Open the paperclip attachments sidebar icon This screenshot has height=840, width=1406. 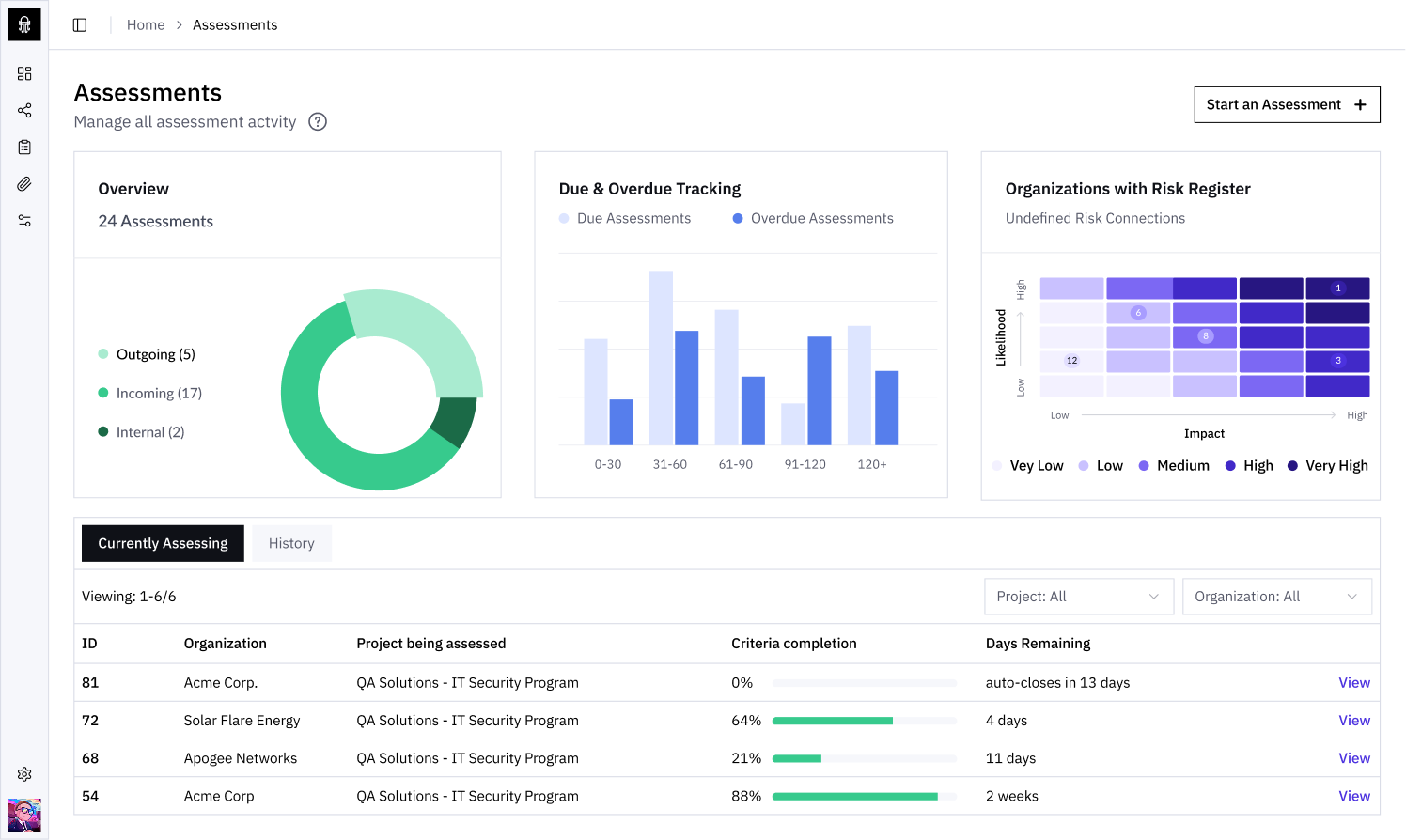(x=24, y=184)
